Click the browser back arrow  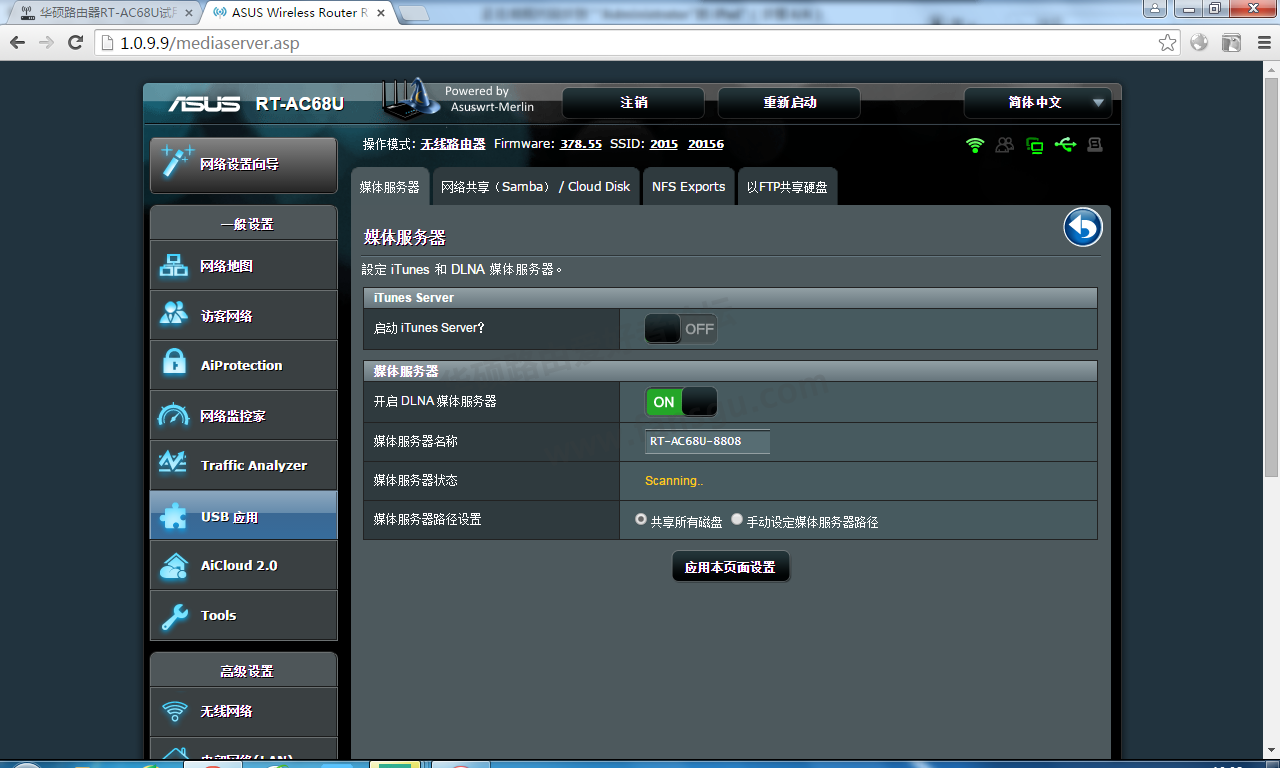[x=17, y=42]
